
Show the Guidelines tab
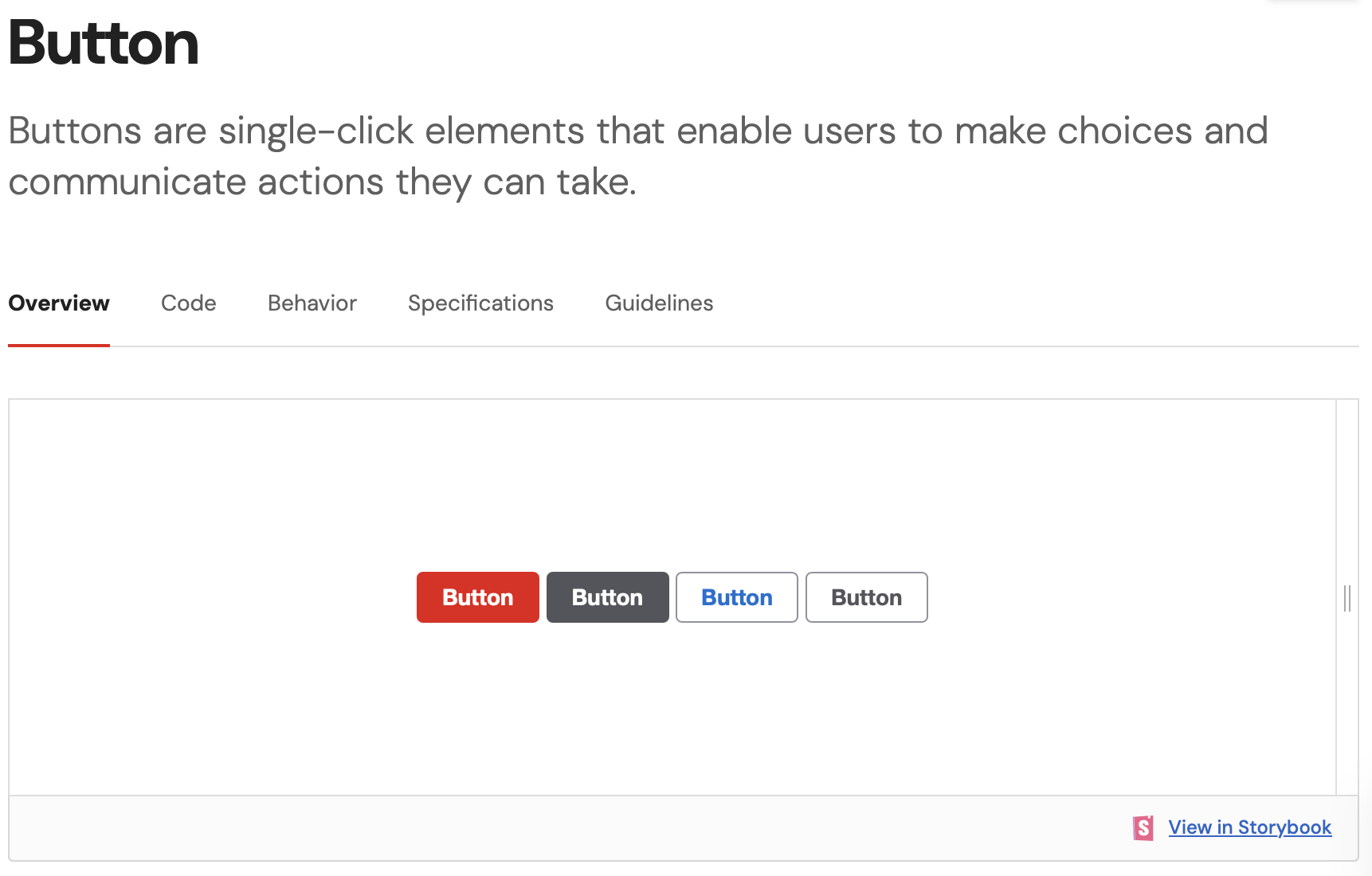point(659,303)
